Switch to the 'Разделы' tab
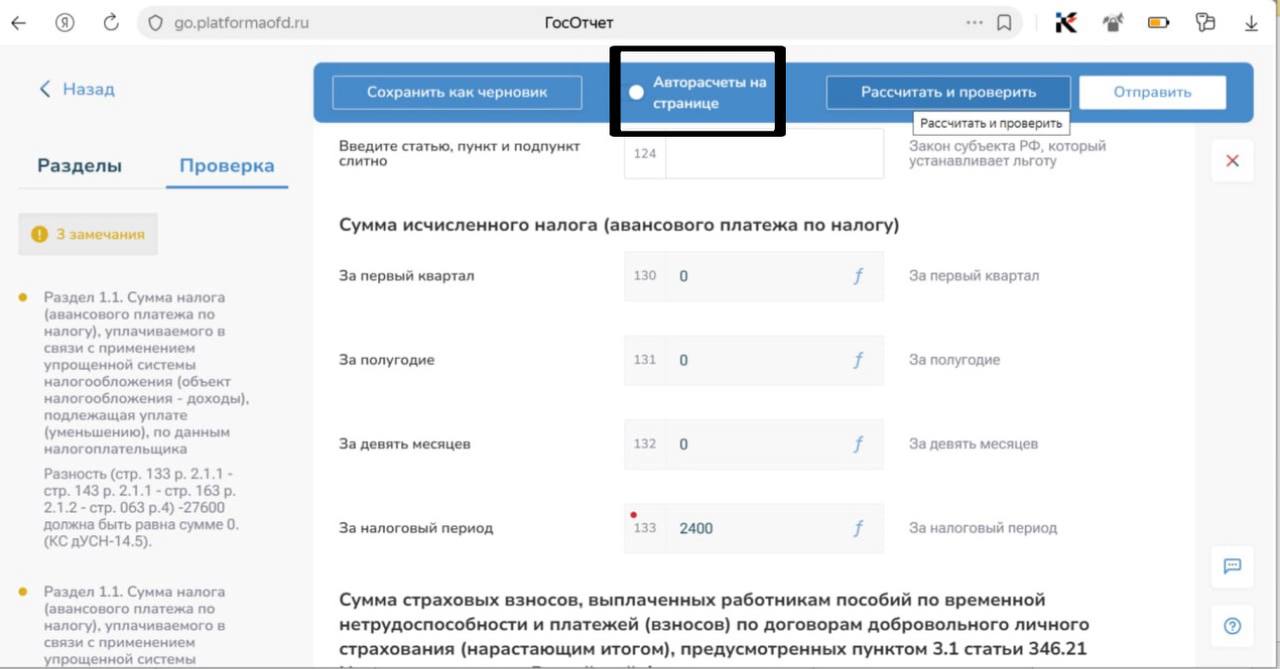This screenshot has width=1280, height=669. (79, 166)
